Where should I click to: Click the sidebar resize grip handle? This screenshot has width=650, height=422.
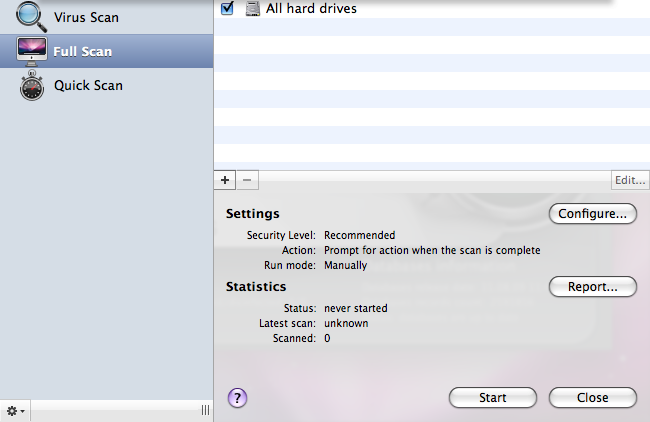click(x=205, y=410)
